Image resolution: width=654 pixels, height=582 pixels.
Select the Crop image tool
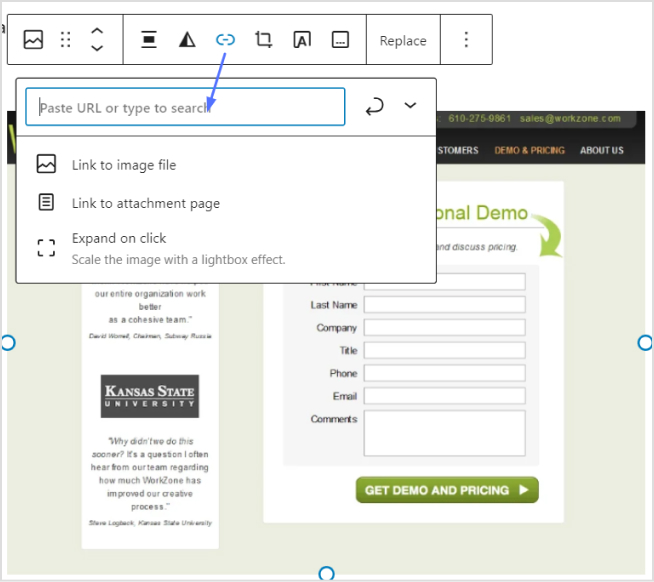[x=264, y=40]
